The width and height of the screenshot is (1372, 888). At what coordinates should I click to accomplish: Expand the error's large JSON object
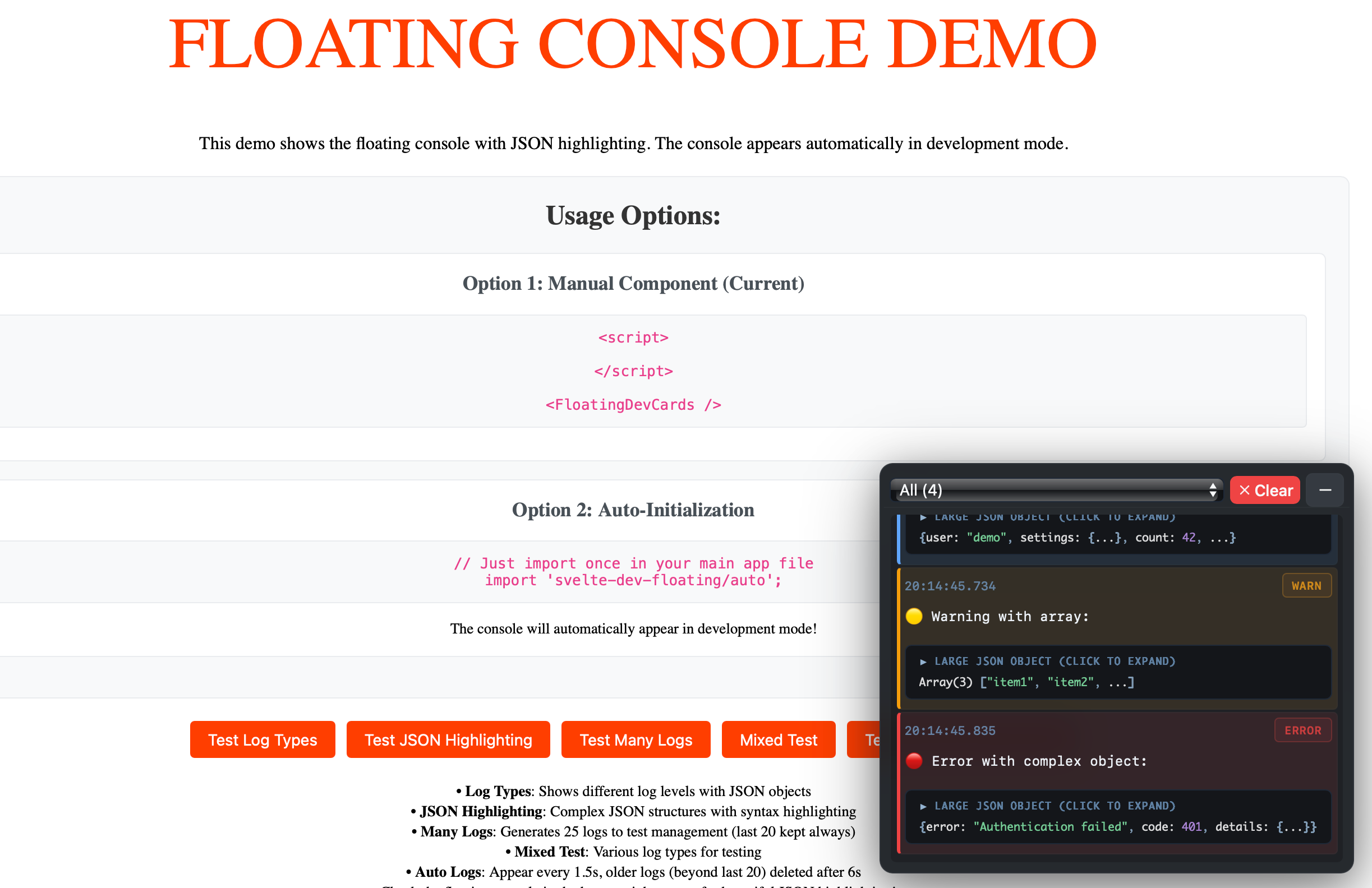(x=1048, y=806)
